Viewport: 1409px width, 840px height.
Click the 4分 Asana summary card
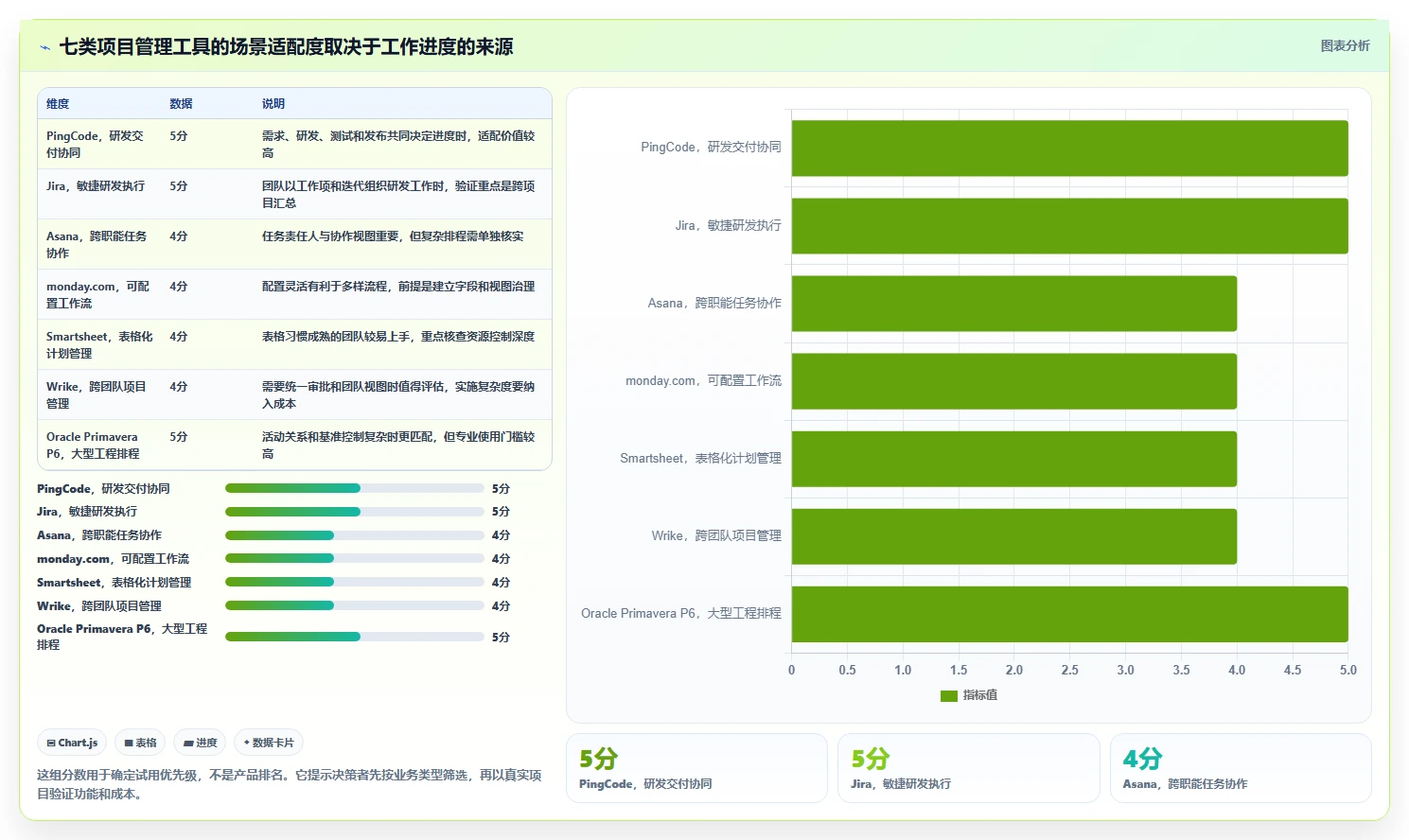pyautogui.click(x=1241, y=768)
